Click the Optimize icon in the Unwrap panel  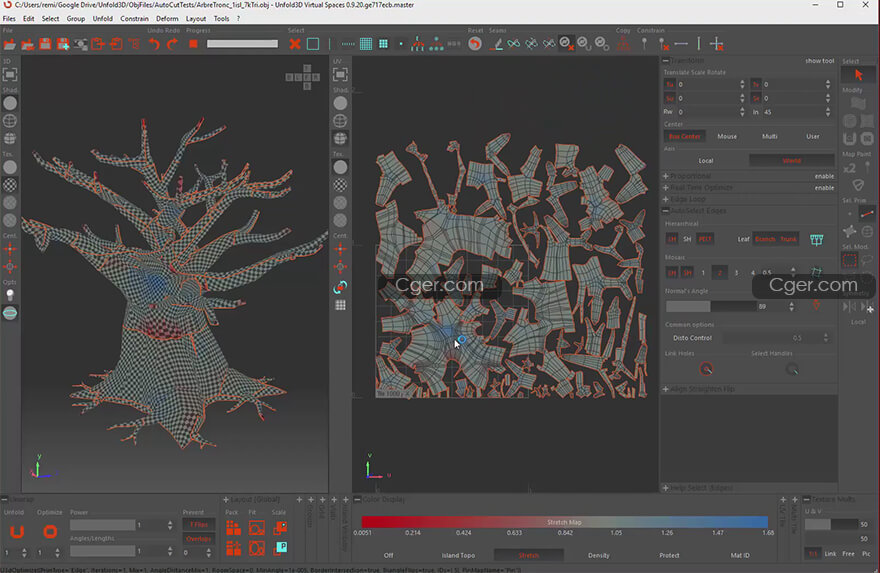(x=50, y=531)
